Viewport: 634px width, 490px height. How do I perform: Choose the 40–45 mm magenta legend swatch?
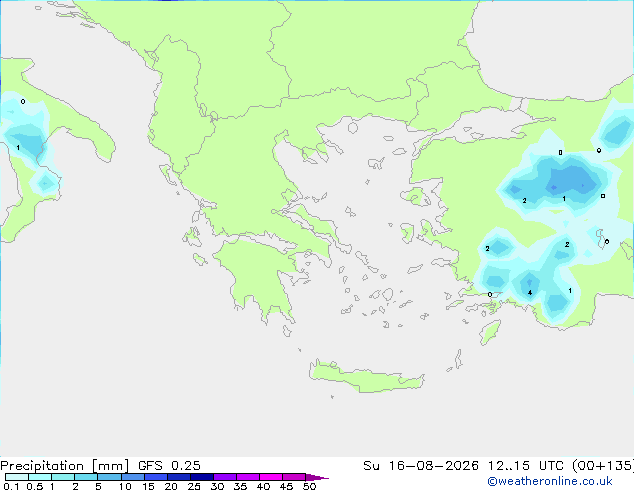pos(271,477)
